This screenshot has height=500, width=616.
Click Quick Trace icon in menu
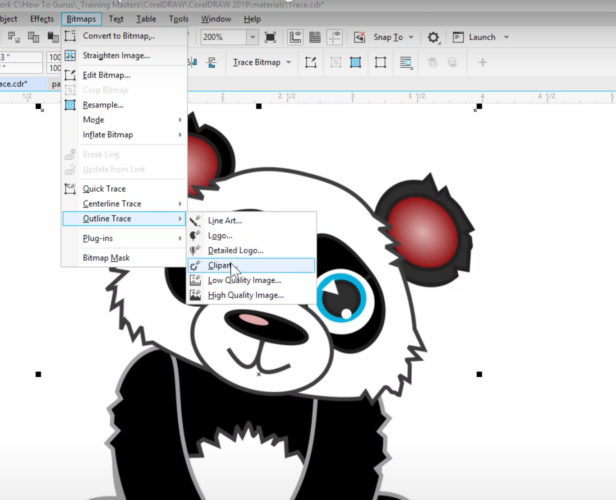(70, 189)
